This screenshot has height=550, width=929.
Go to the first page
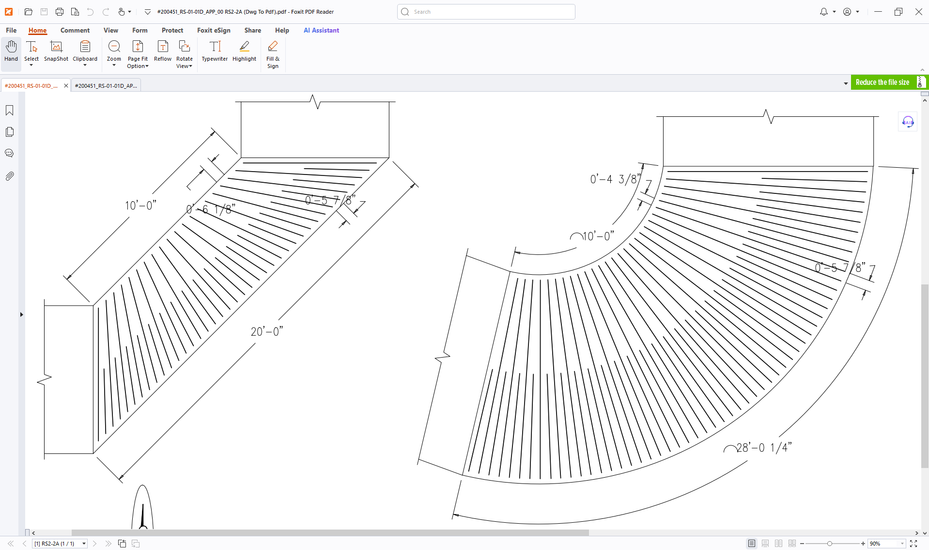(11, 543)
